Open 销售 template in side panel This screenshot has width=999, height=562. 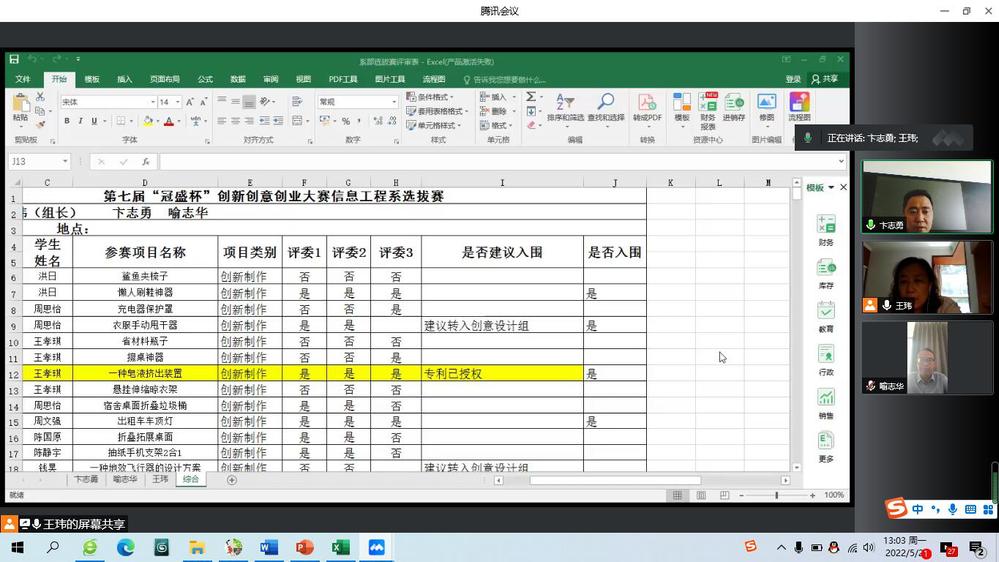coord(826,403)
